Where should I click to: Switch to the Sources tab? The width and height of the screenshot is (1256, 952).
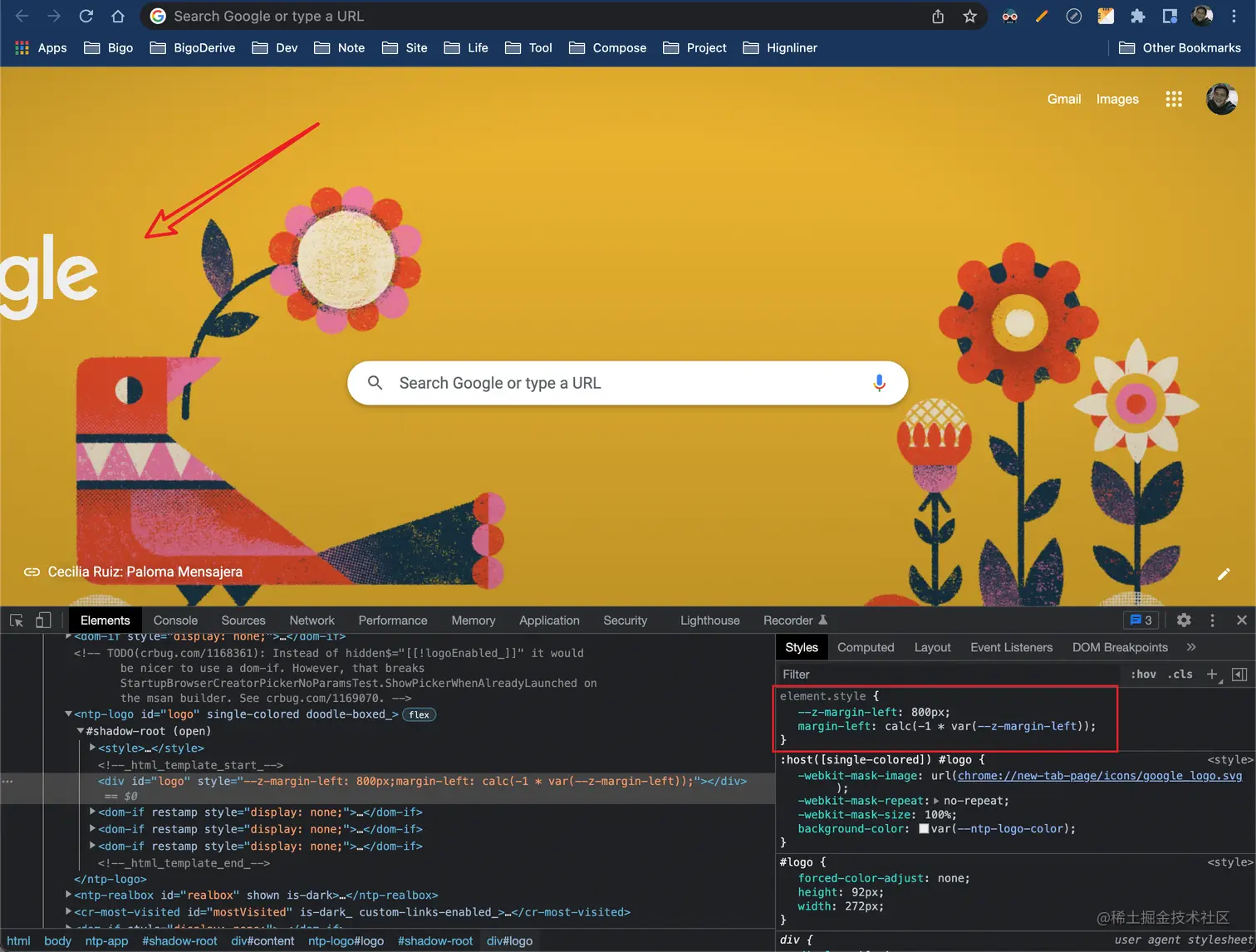pyautogui.click(x=243, y=621)
